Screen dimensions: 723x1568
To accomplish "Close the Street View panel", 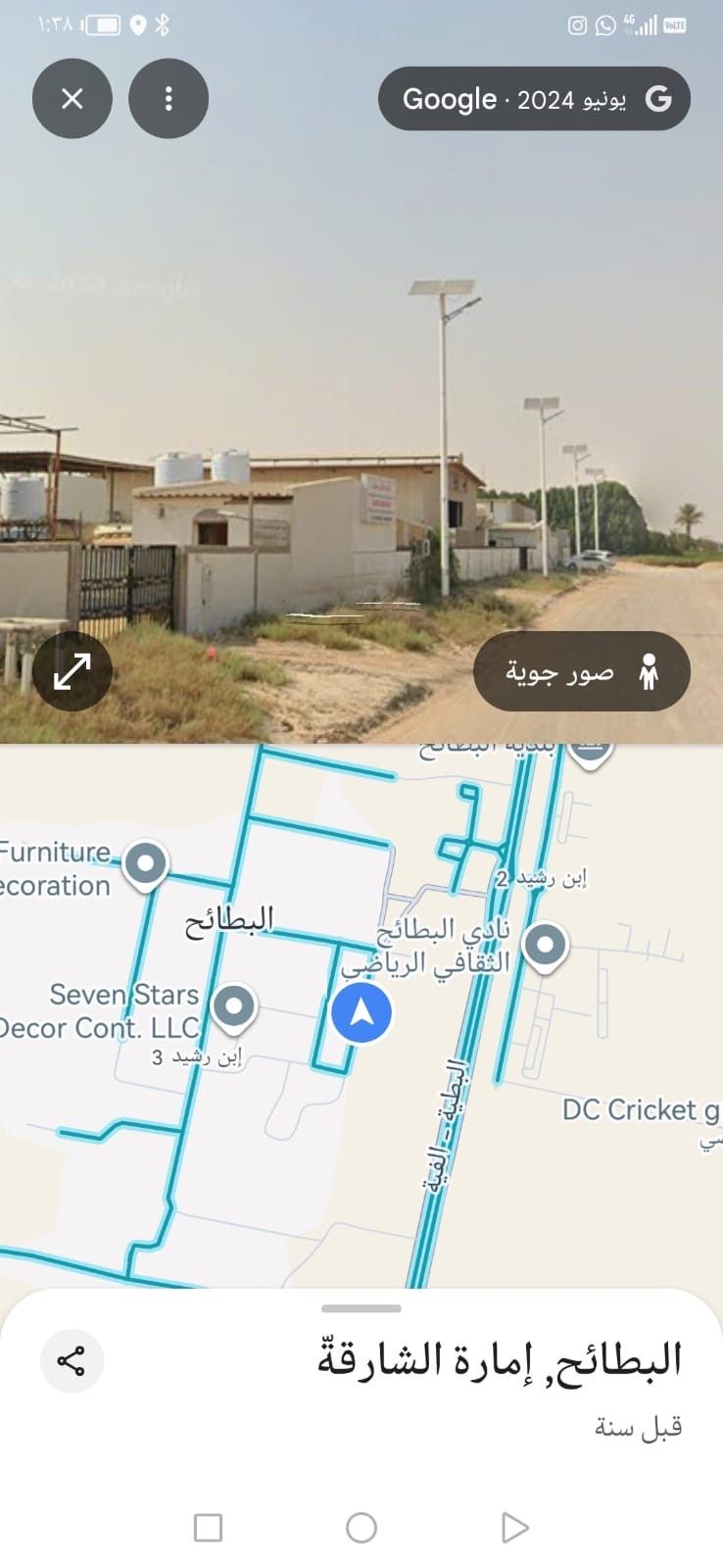I will click(x=72, y=98).
